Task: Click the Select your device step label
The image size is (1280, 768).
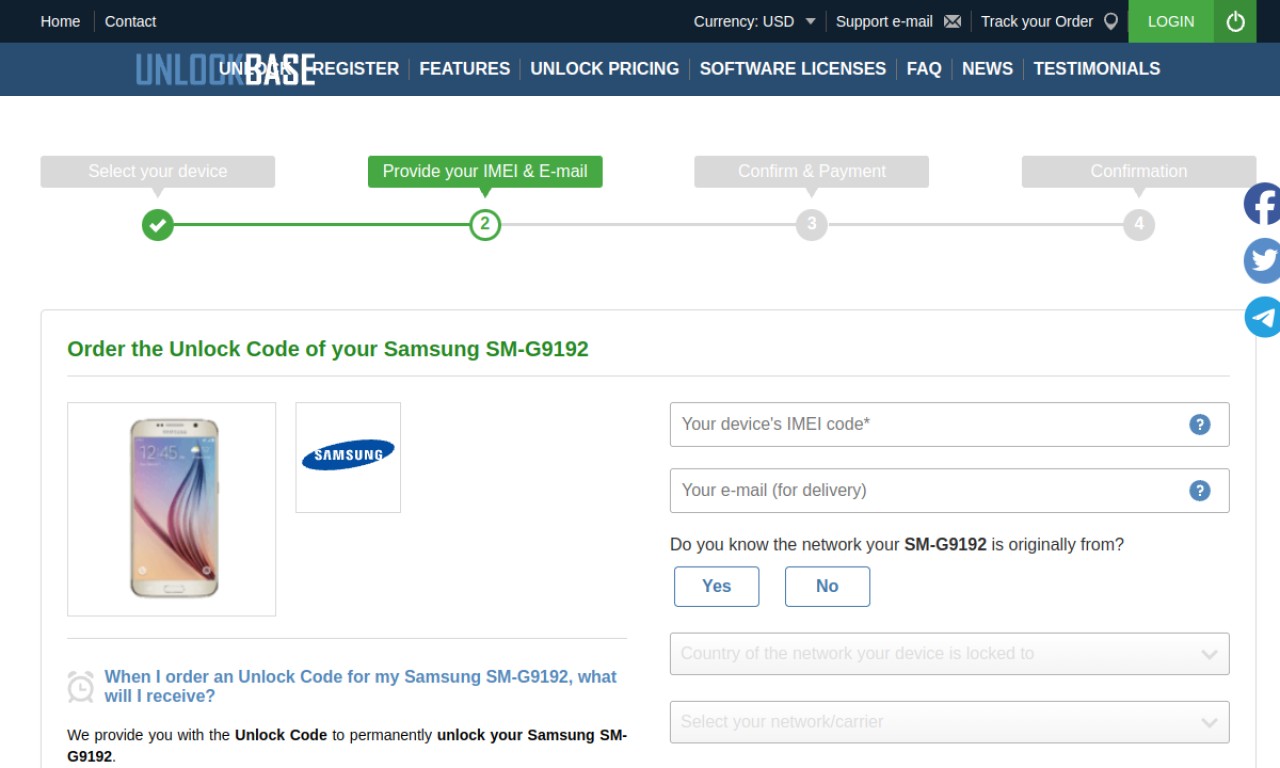Action: click(158, 171)
